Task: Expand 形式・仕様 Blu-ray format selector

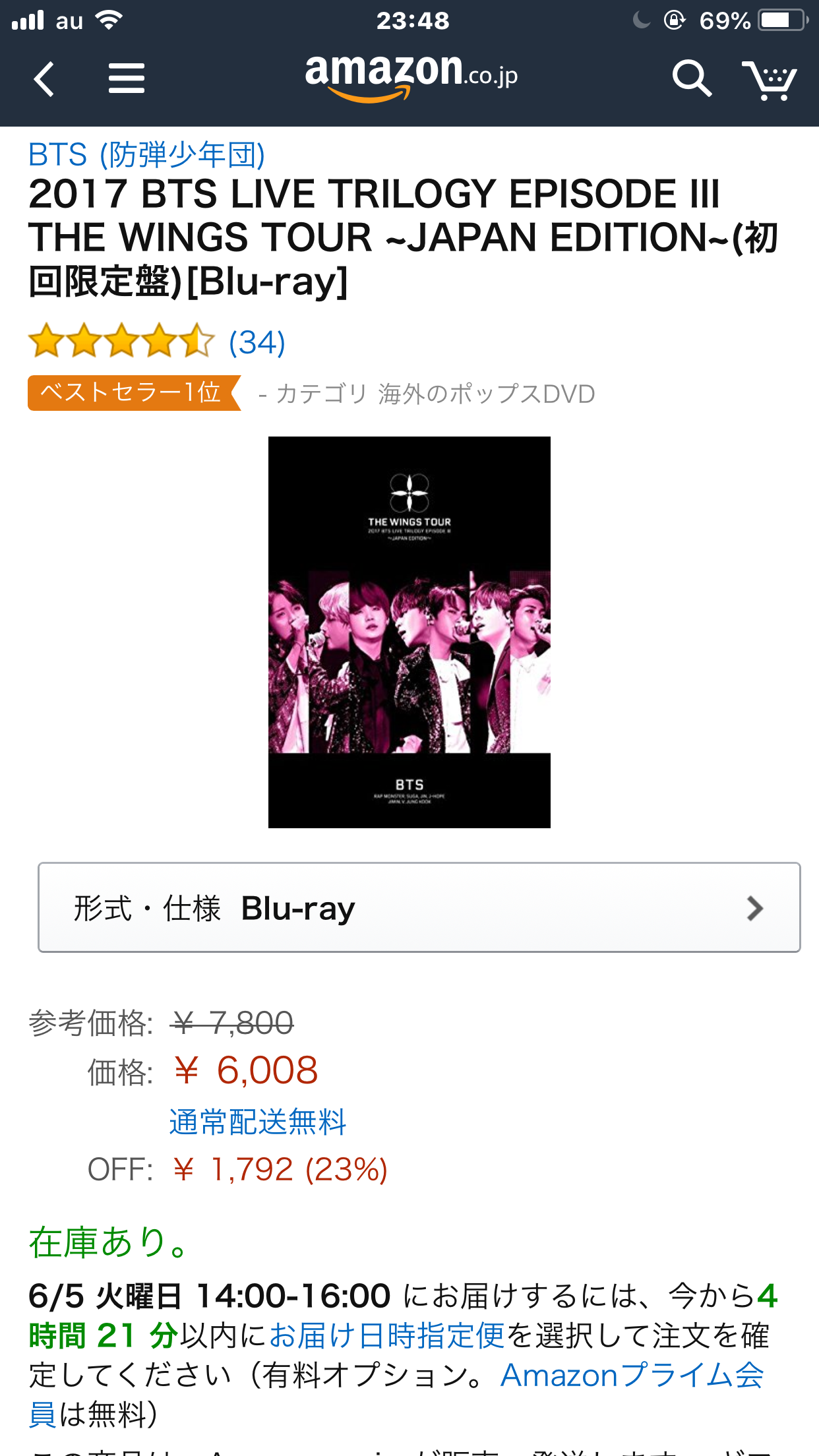Action: 419,907
